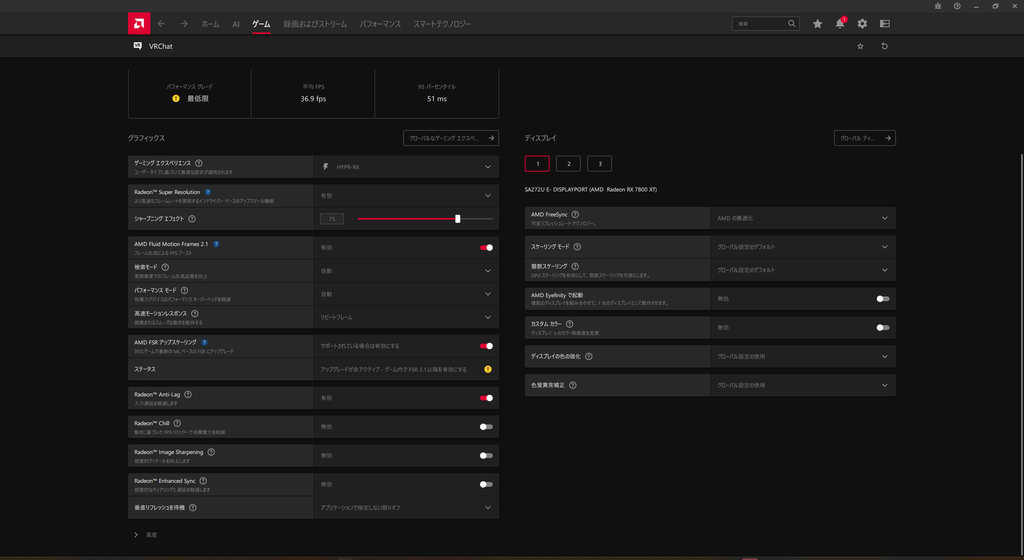The image size is (1024, 560).
Task: Show help for シャープニング エフェクト
Action: [191, 219]
